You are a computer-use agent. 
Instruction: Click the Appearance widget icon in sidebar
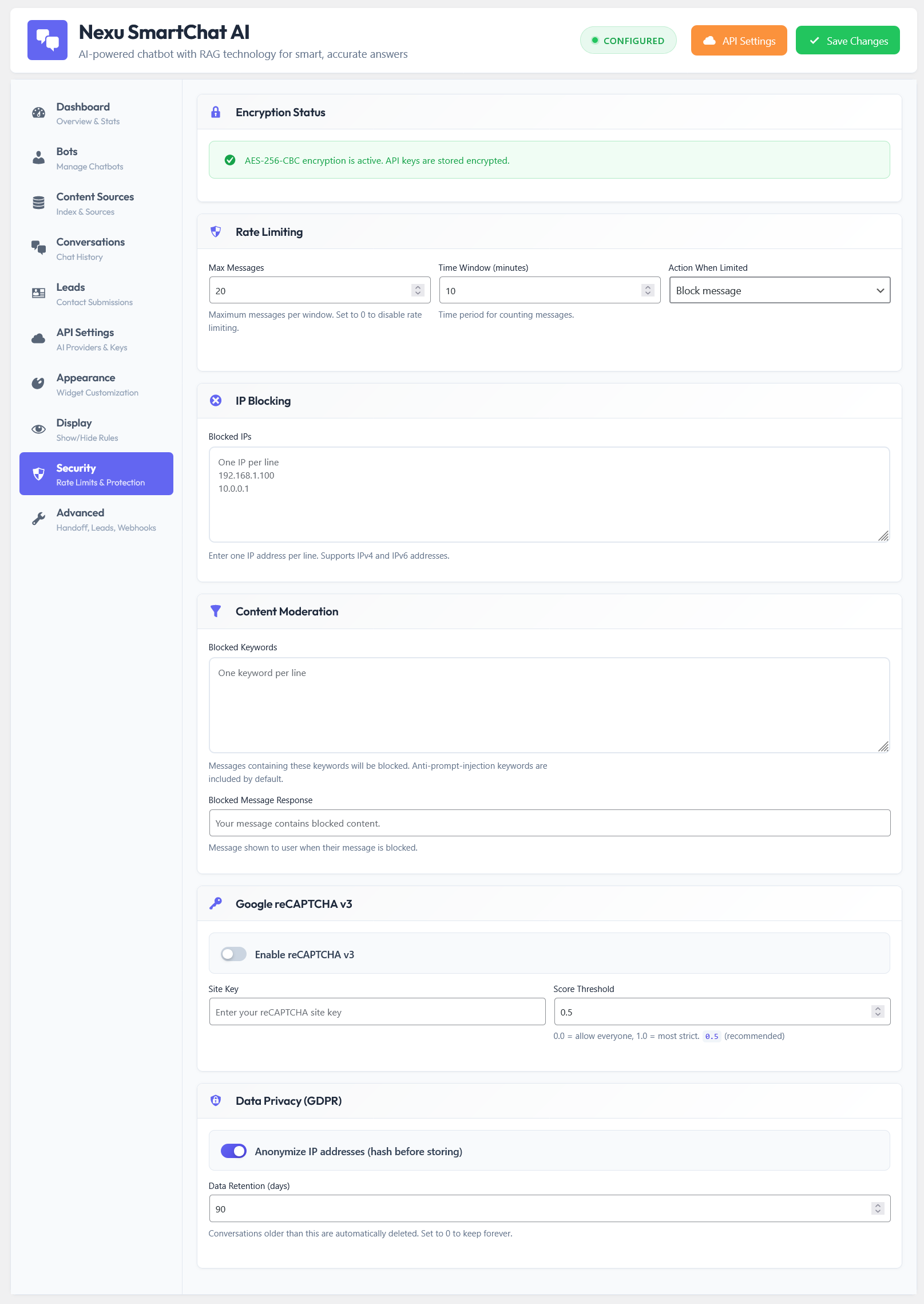tap(38, 384)
